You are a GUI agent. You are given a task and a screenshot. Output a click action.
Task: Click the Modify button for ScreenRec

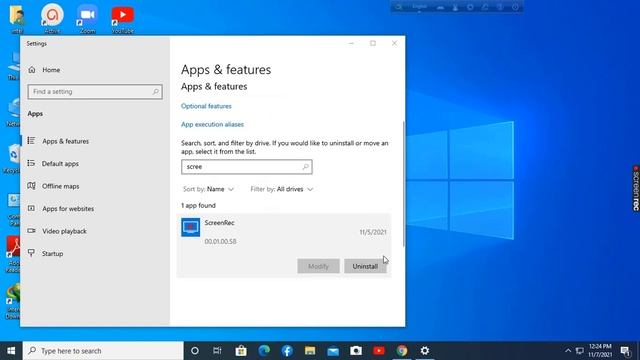pos(318,266)
